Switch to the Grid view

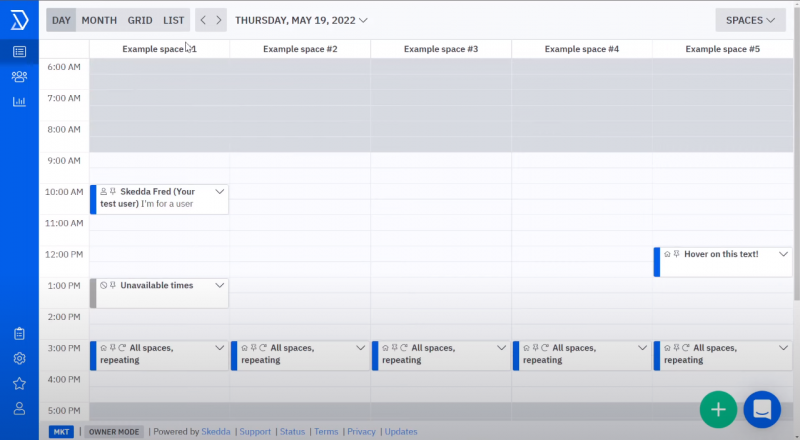[x=140, y=20]
